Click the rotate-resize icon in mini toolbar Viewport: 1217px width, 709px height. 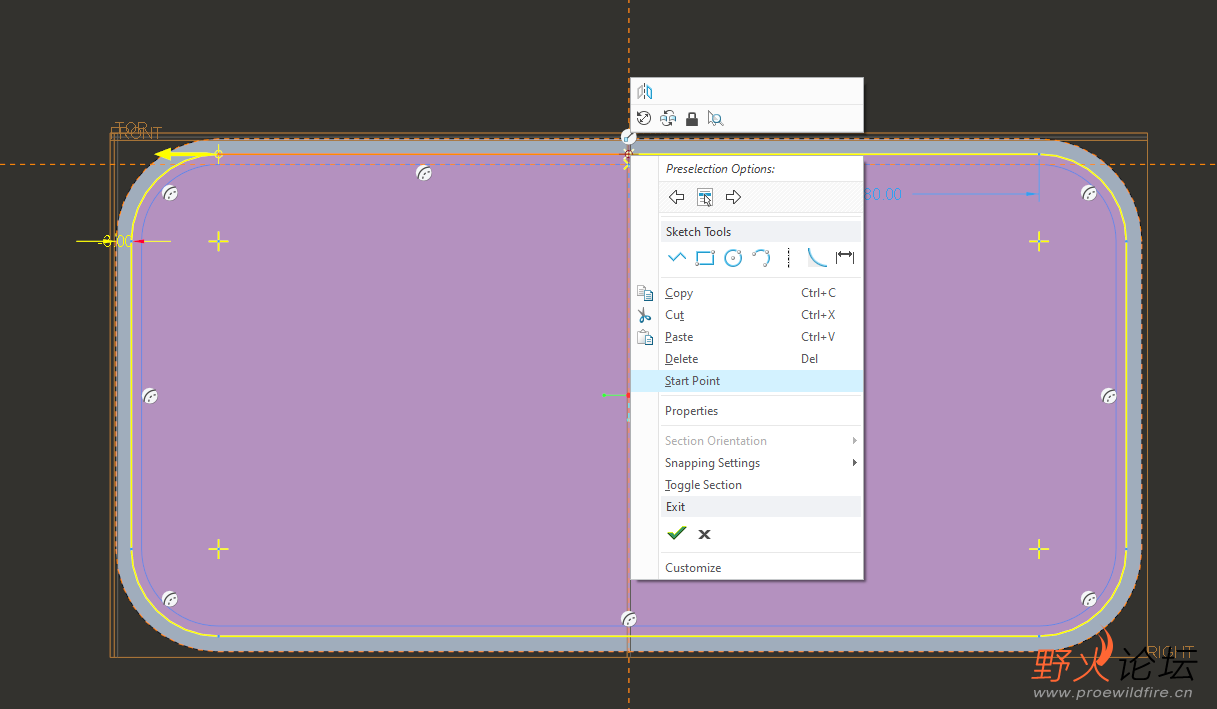[x=644, y=118]
